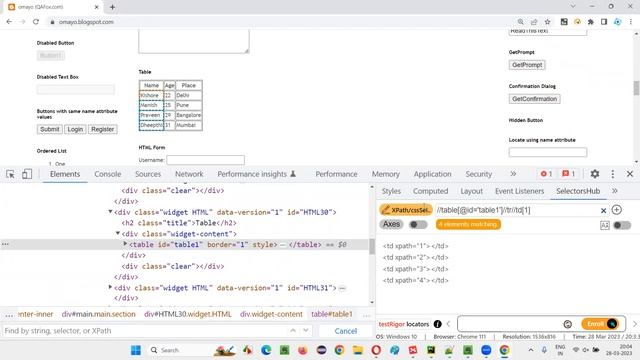Switch to the Console tab

coord(107,174)
